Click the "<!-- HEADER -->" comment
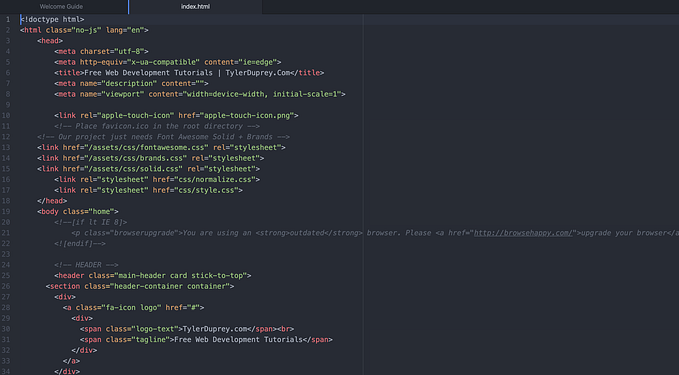The image size is (679, 375). tap(86, 265)
